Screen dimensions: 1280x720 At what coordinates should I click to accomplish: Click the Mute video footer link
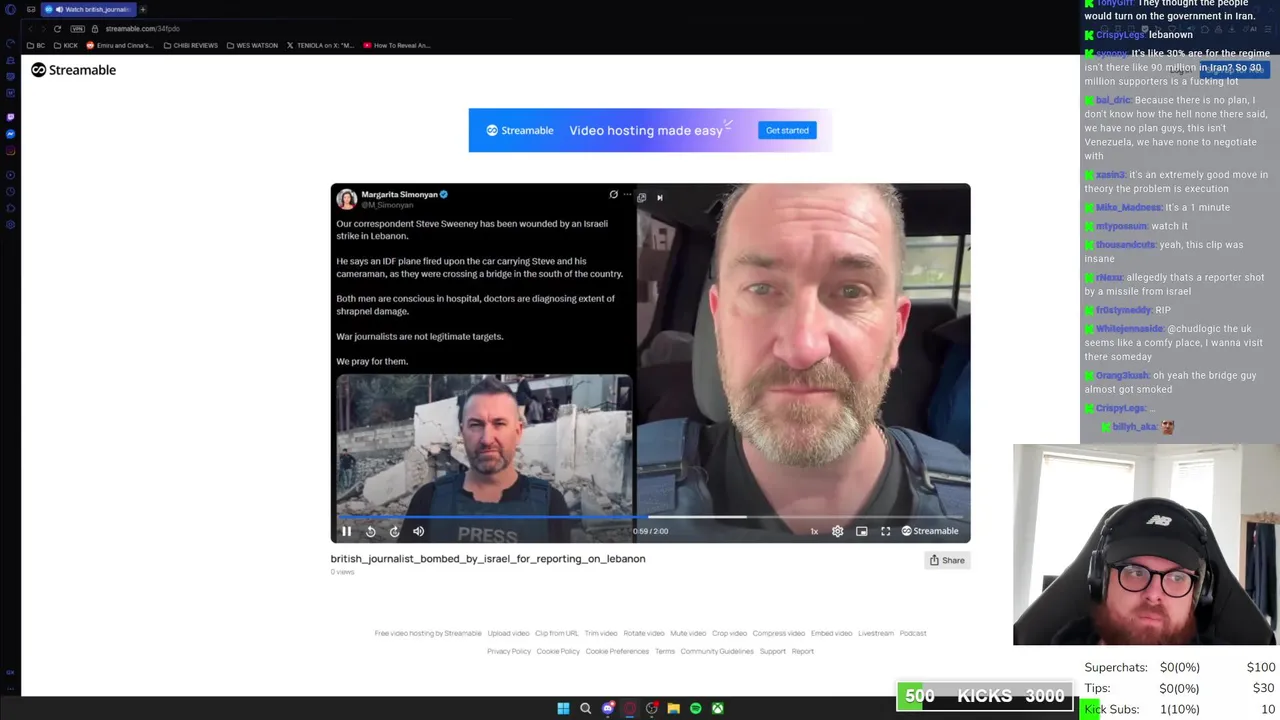(688, 633)
